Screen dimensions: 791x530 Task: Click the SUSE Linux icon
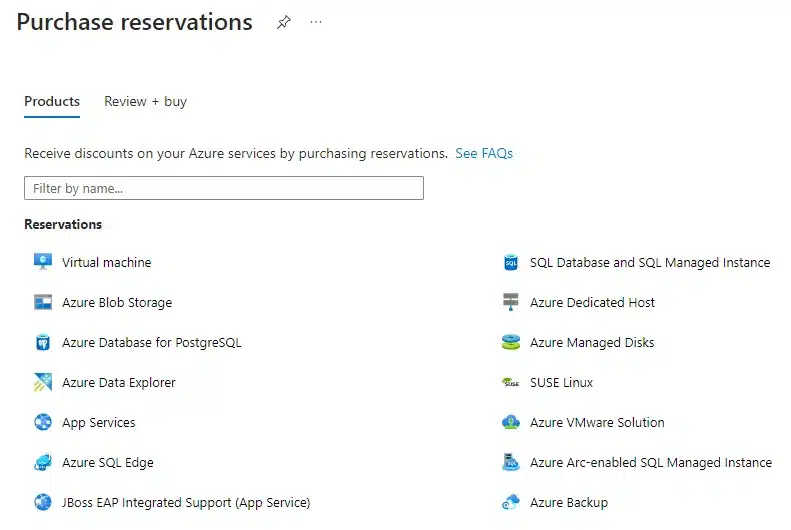tap(511, 383)
